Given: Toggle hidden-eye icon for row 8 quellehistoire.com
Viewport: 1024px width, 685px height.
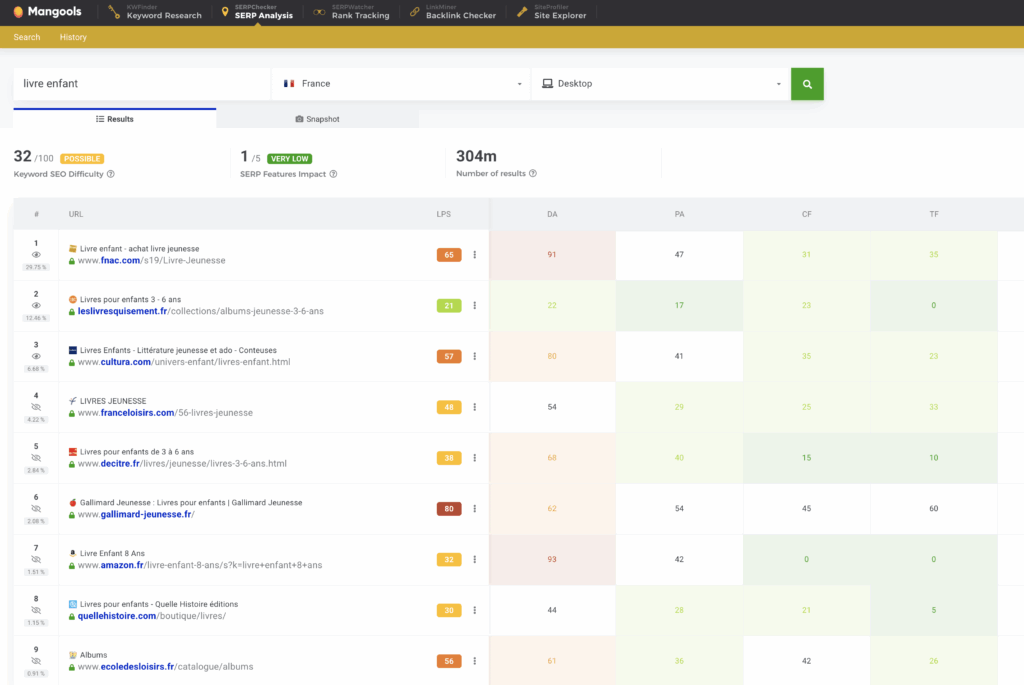Looking at the screenshot, I should tap(36, 611).
